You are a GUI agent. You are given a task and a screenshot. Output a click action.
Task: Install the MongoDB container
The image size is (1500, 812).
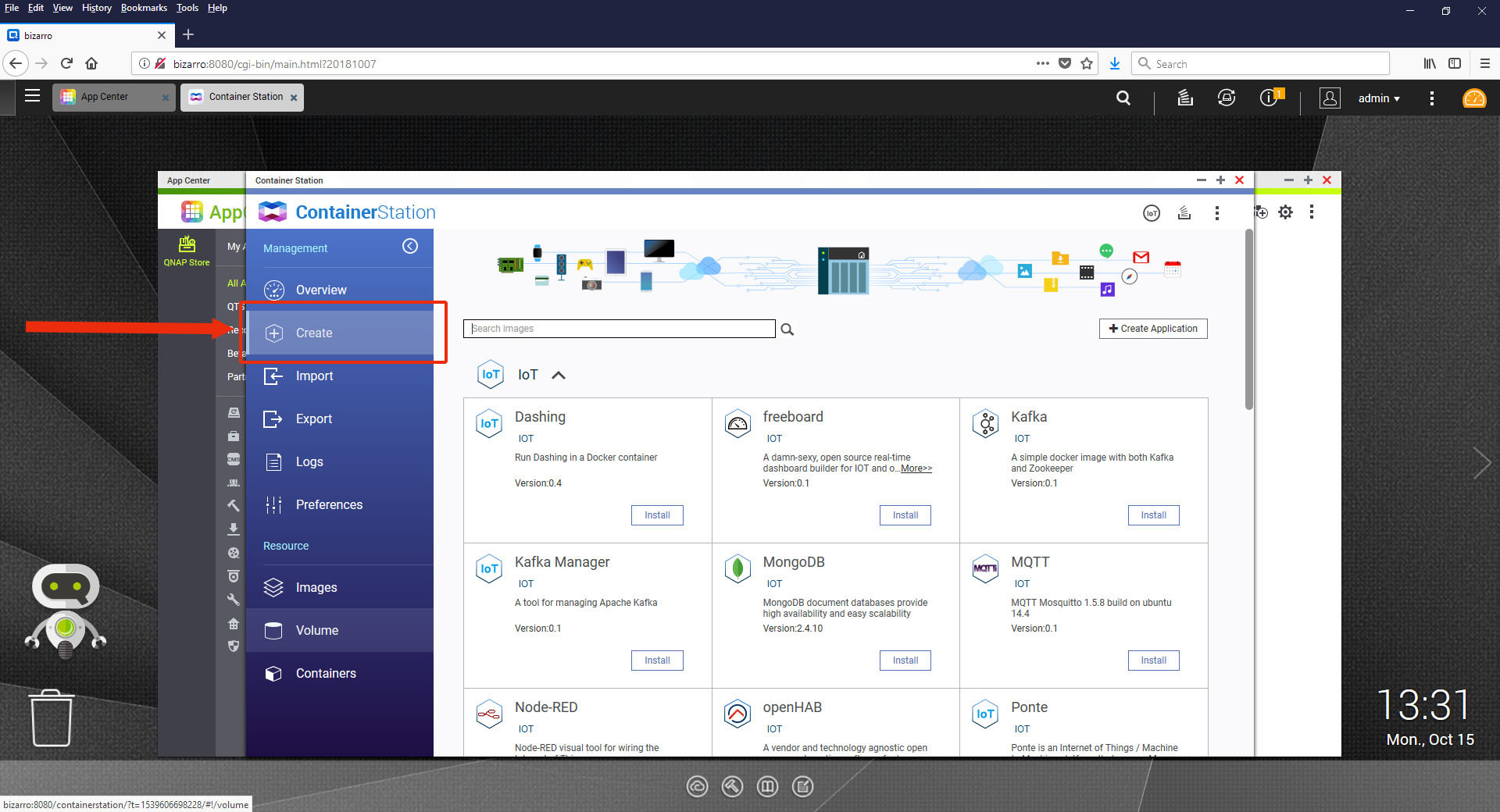(905, 661)
